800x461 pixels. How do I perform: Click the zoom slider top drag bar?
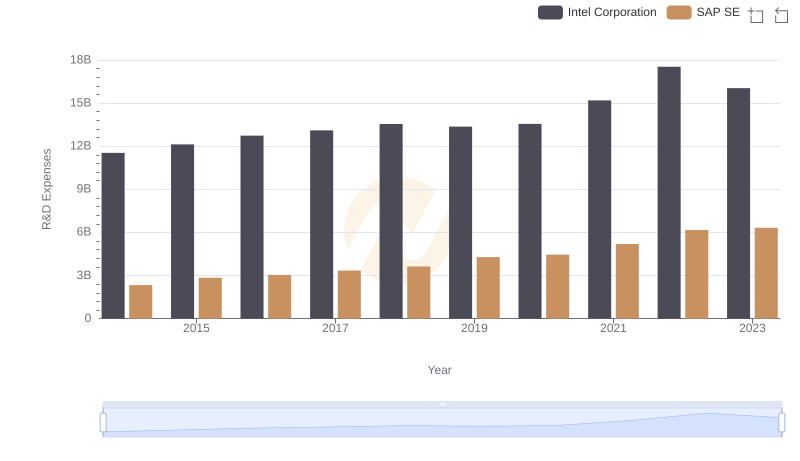coord(442,404)
